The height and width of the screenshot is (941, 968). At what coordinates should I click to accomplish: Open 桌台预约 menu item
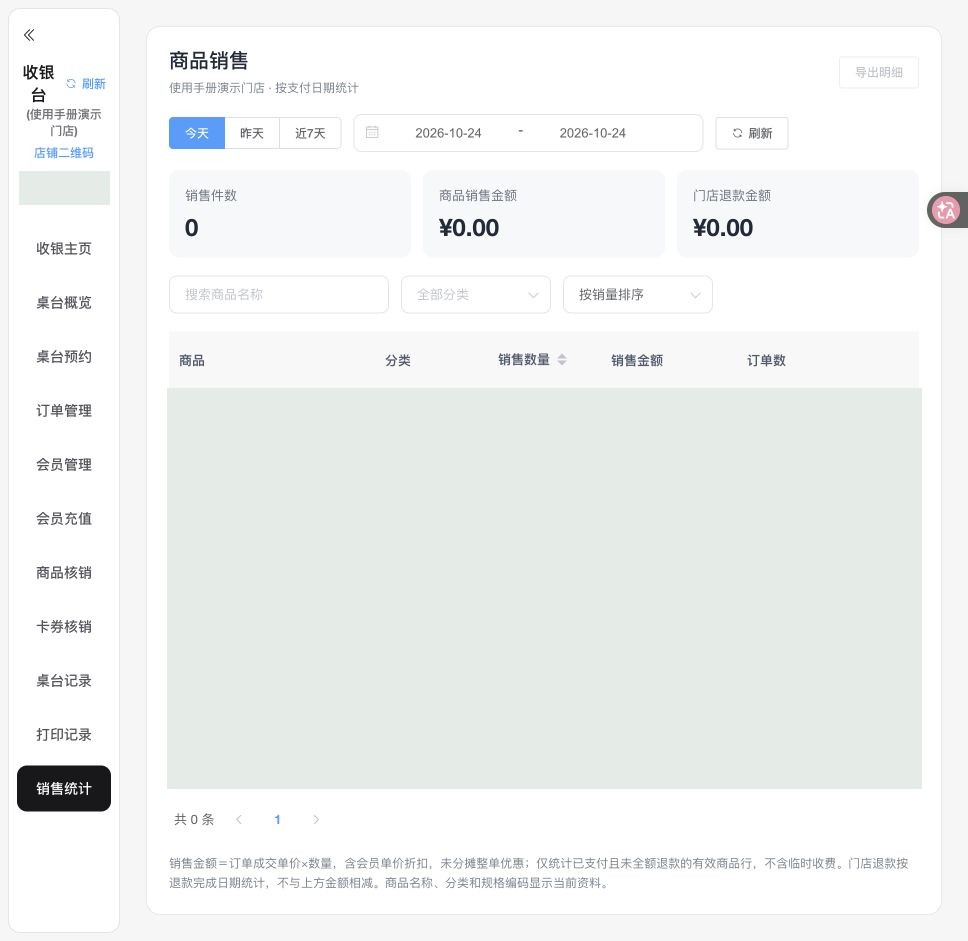click(64, 356)
